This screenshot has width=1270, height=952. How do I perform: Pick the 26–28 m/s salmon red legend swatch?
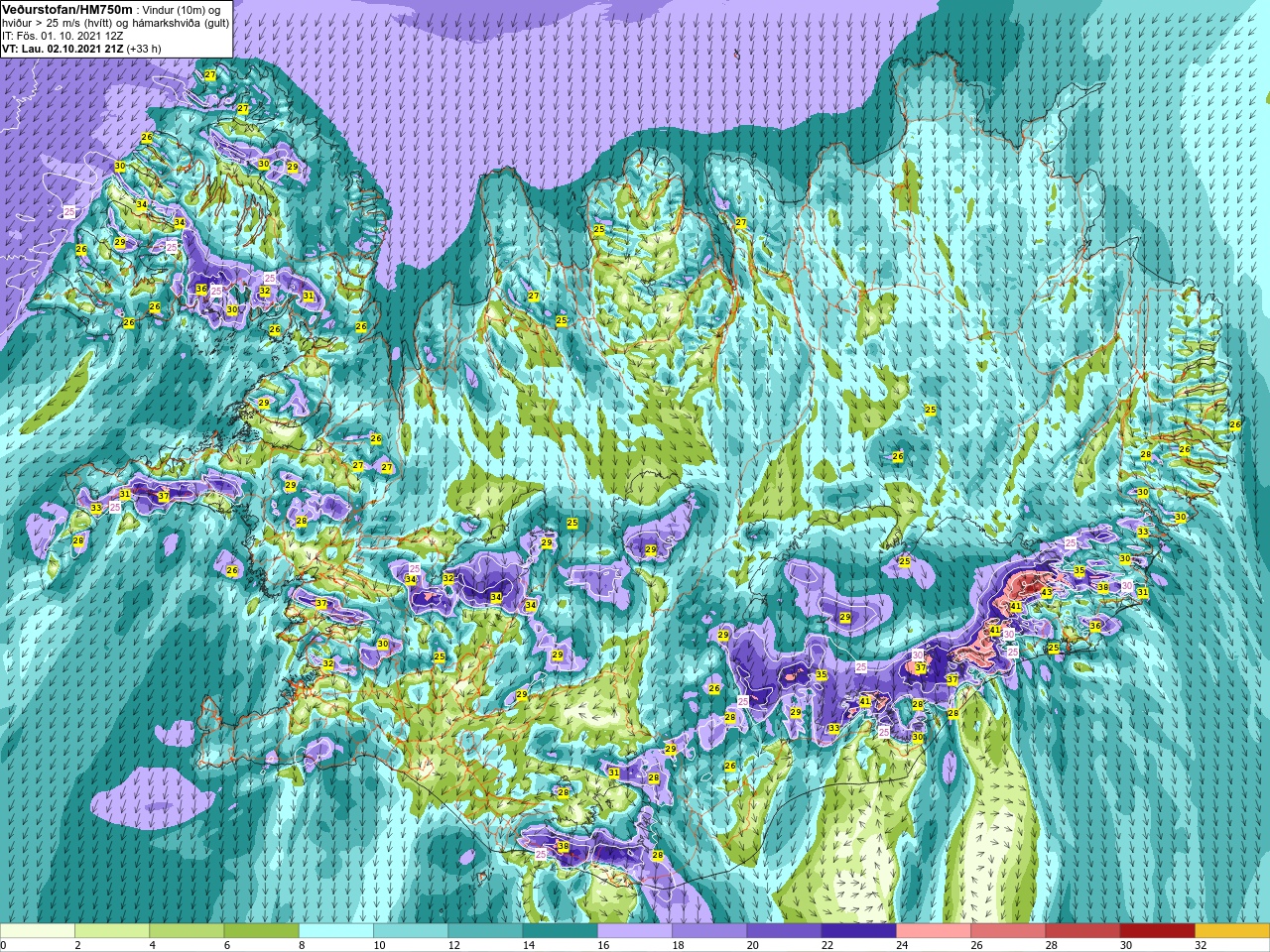[x=1008, y=931]
